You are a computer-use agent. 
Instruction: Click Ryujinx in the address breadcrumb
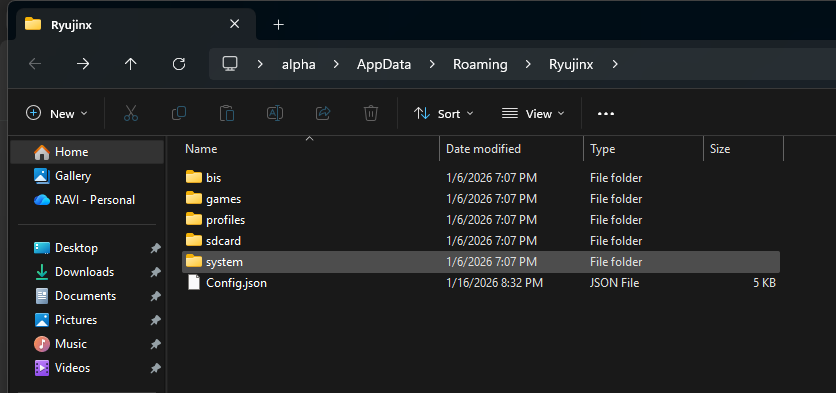click(571, 65)
